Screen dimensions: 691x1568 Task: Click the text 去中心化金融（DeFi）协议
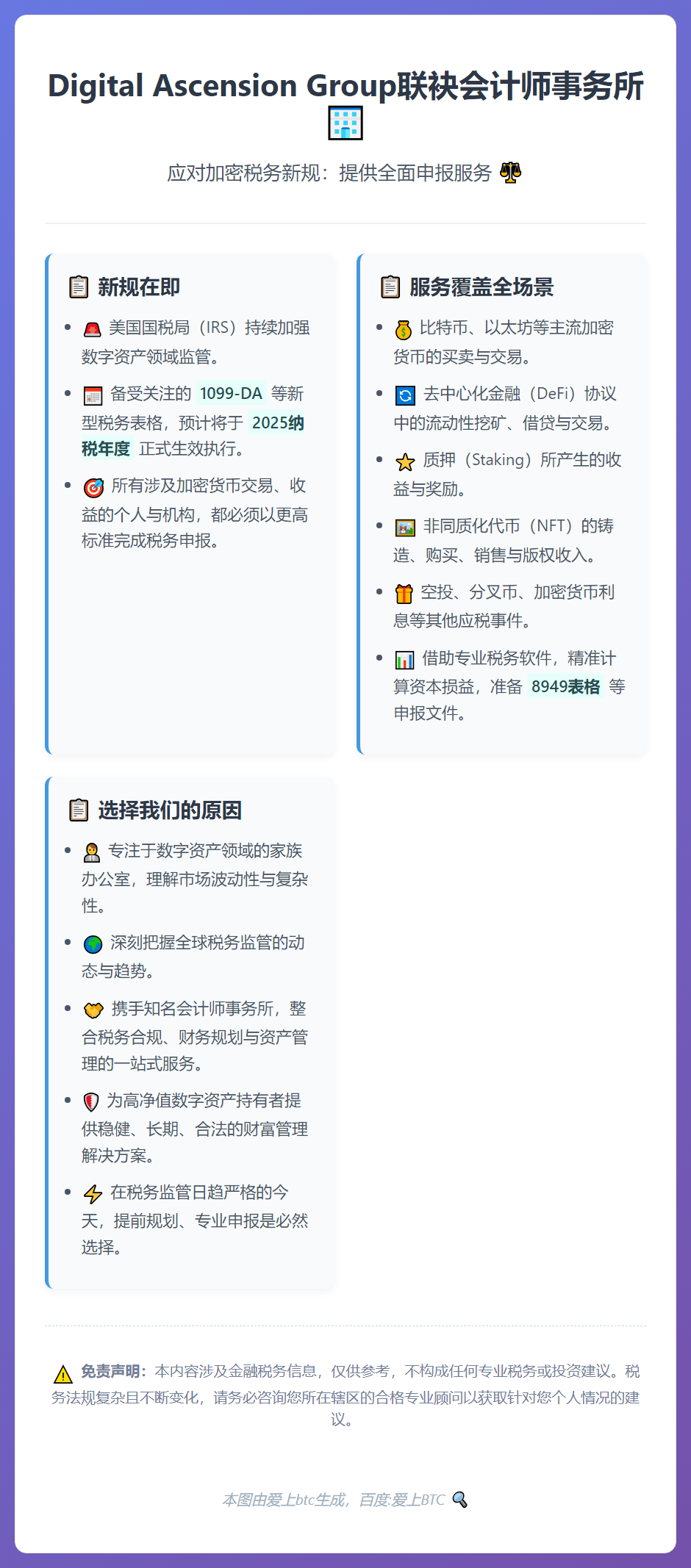click(520, 394)
